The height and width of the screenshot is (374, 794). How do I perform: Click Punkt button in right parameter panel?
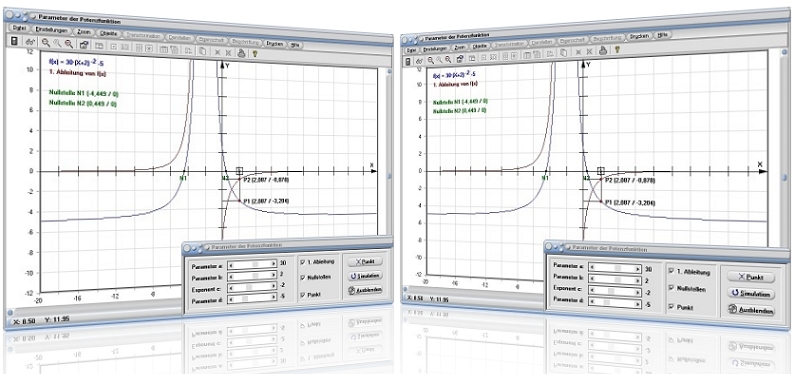point(751,277)
